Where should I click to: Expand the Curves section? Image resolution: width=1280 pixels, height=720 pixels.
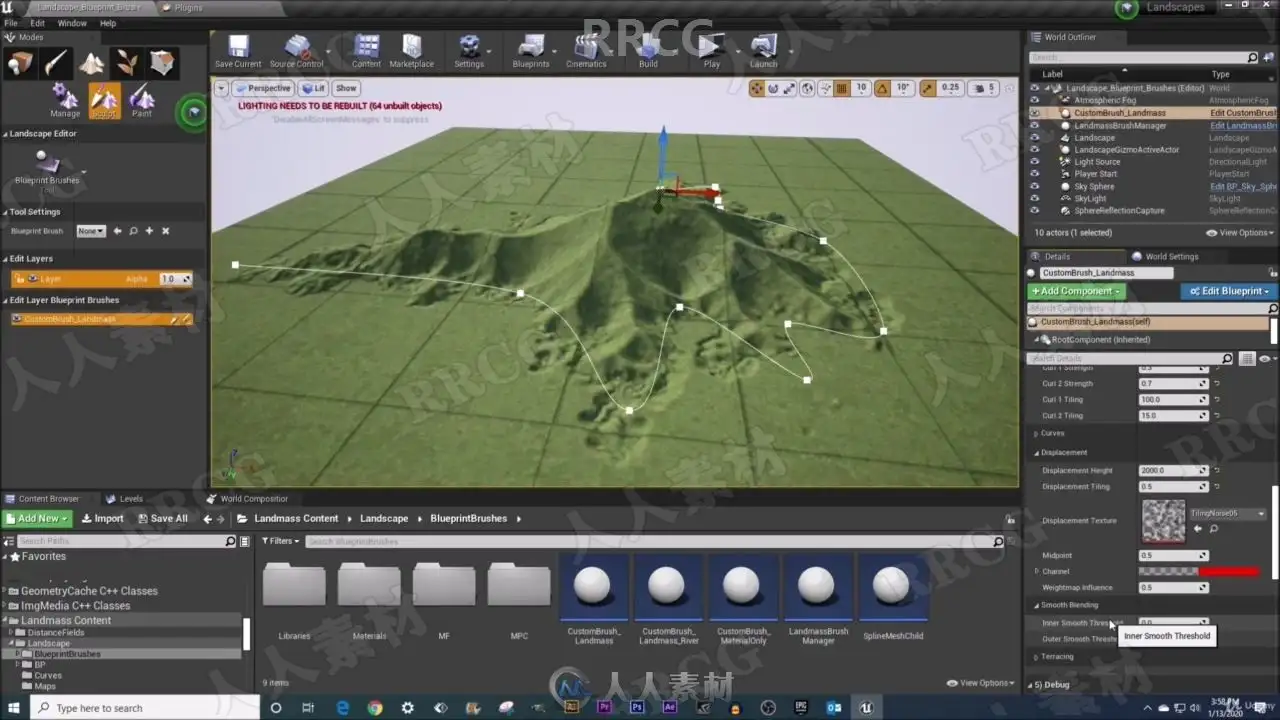(x=1036, y=433)
